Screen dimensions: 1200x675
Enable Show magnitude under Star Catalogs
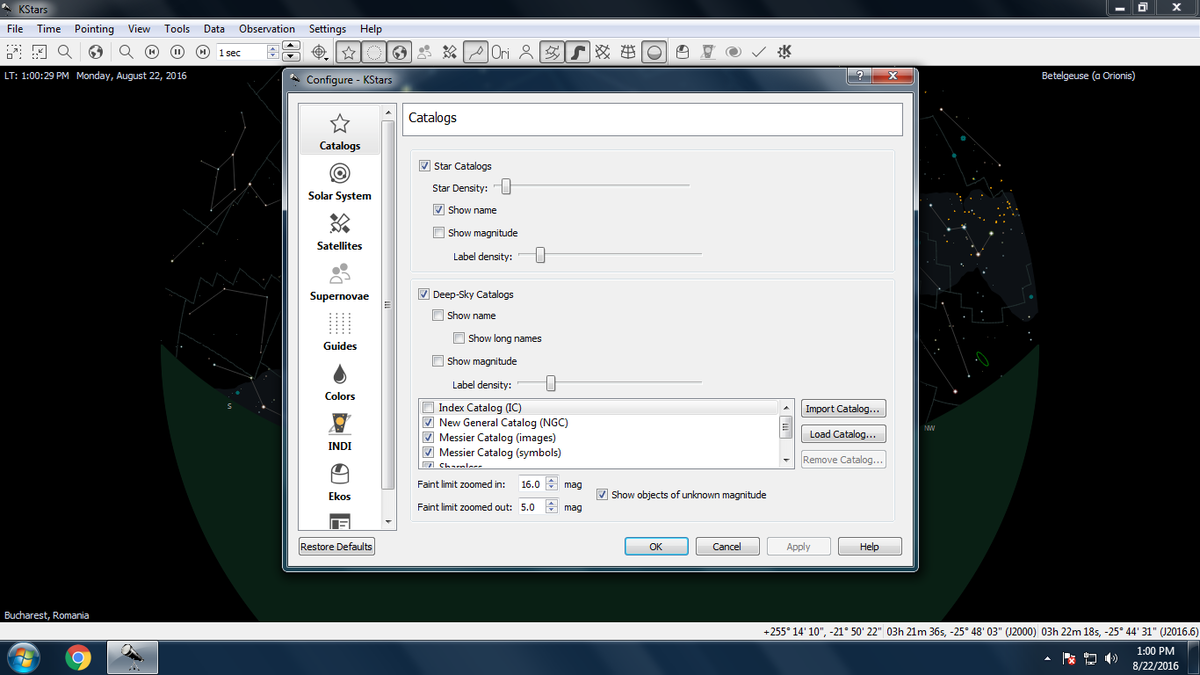439,233
